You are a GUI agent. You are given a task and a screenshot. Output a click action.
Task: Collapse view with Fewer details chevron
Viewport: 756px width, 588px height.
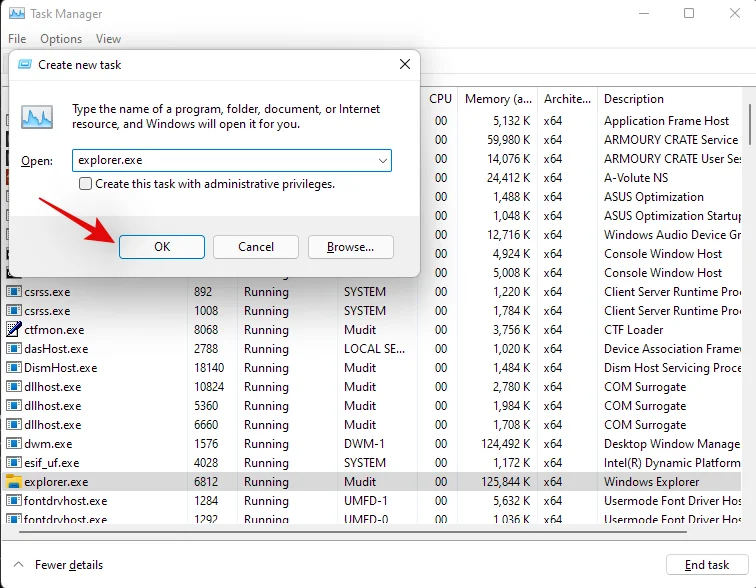coord(19,565)
